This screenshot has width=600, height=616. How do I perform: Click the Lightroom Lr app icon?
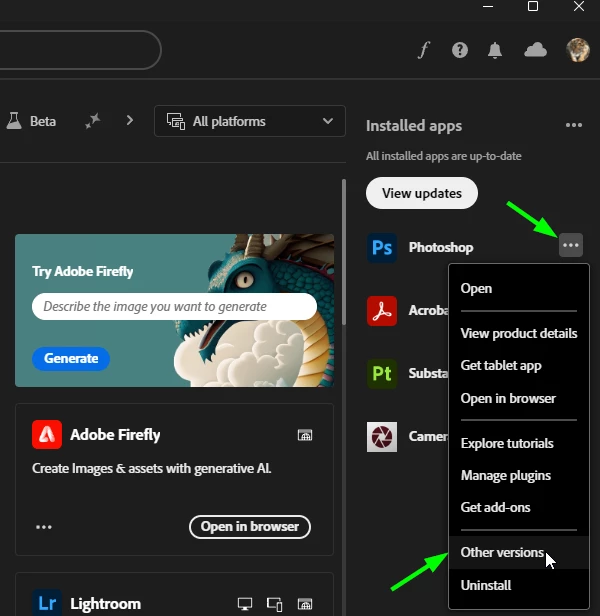pos(47,603)
